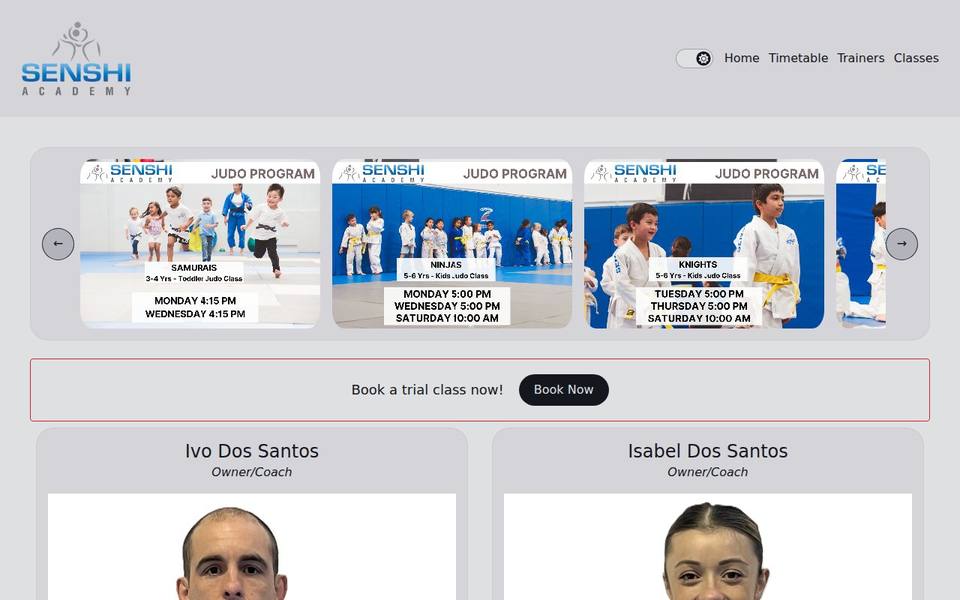Open Isabel Dos Santos's portrait photo
Image resolution: width=960 pixels, height=600 pixels.
708,547
